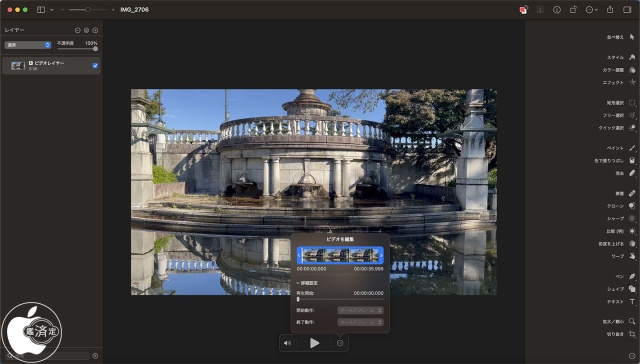640x364 pixels.
Task: Select the Quick Selection (クイック選択) tool
Action: [x=632, y=128]
